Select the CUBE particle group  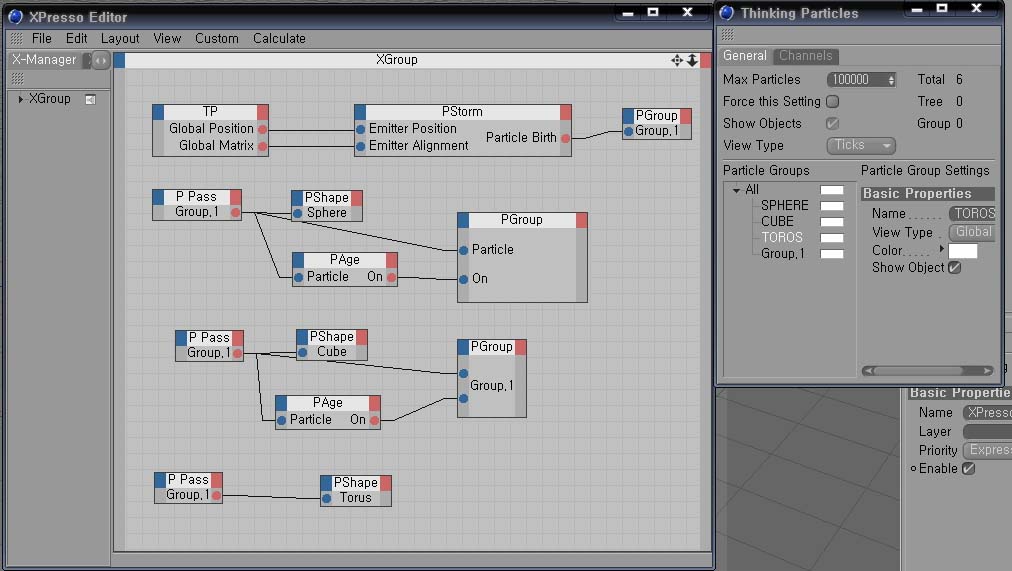pyautogui.click(x=777, y=221)
